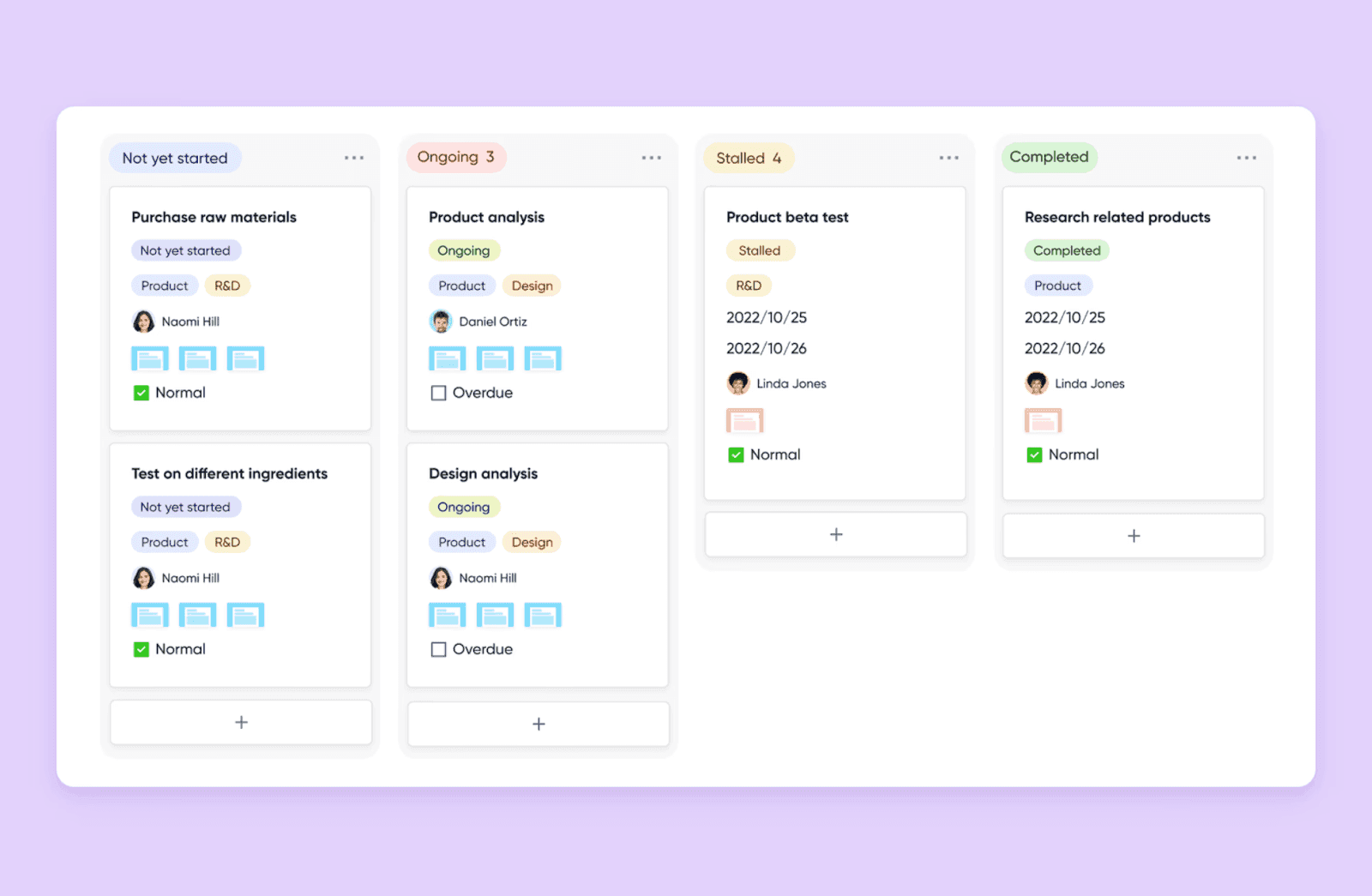Open the attachment on Research related products card
Viewport: 1372px width, 896px height.
click(x=1043, y=419)
